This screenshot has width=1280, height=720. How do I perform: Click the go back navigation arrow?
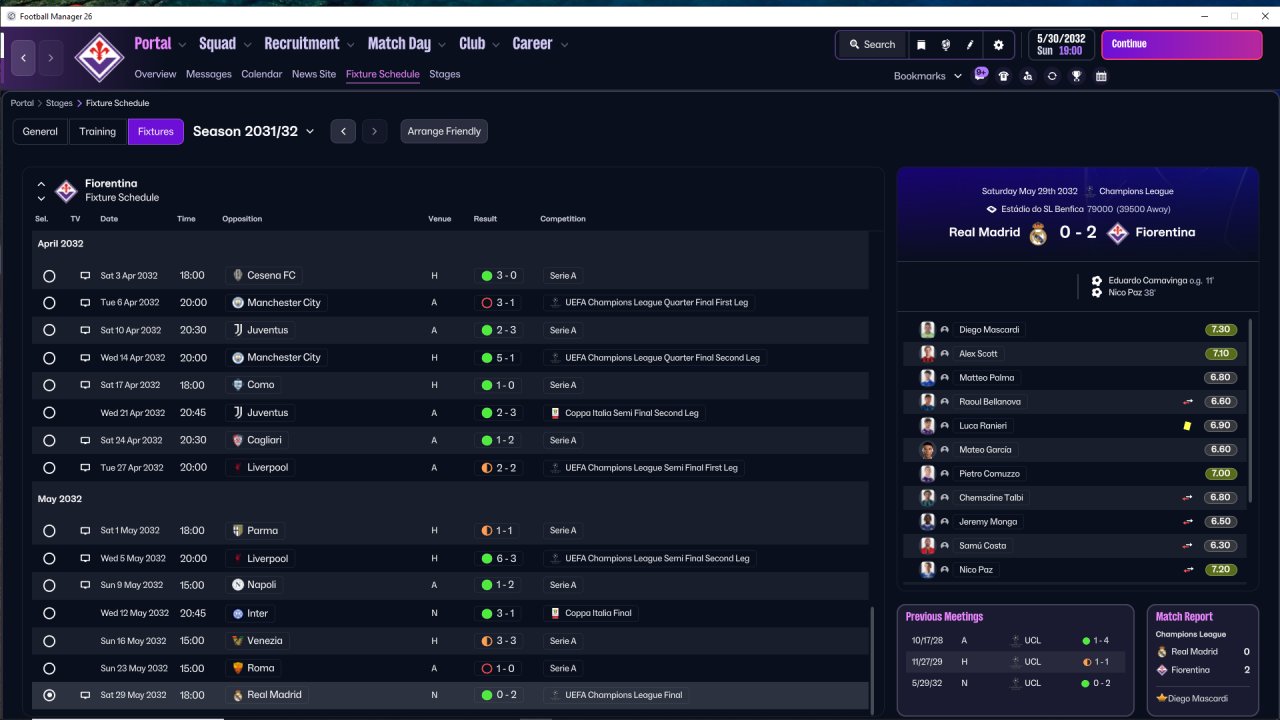[x=24, y=58]
